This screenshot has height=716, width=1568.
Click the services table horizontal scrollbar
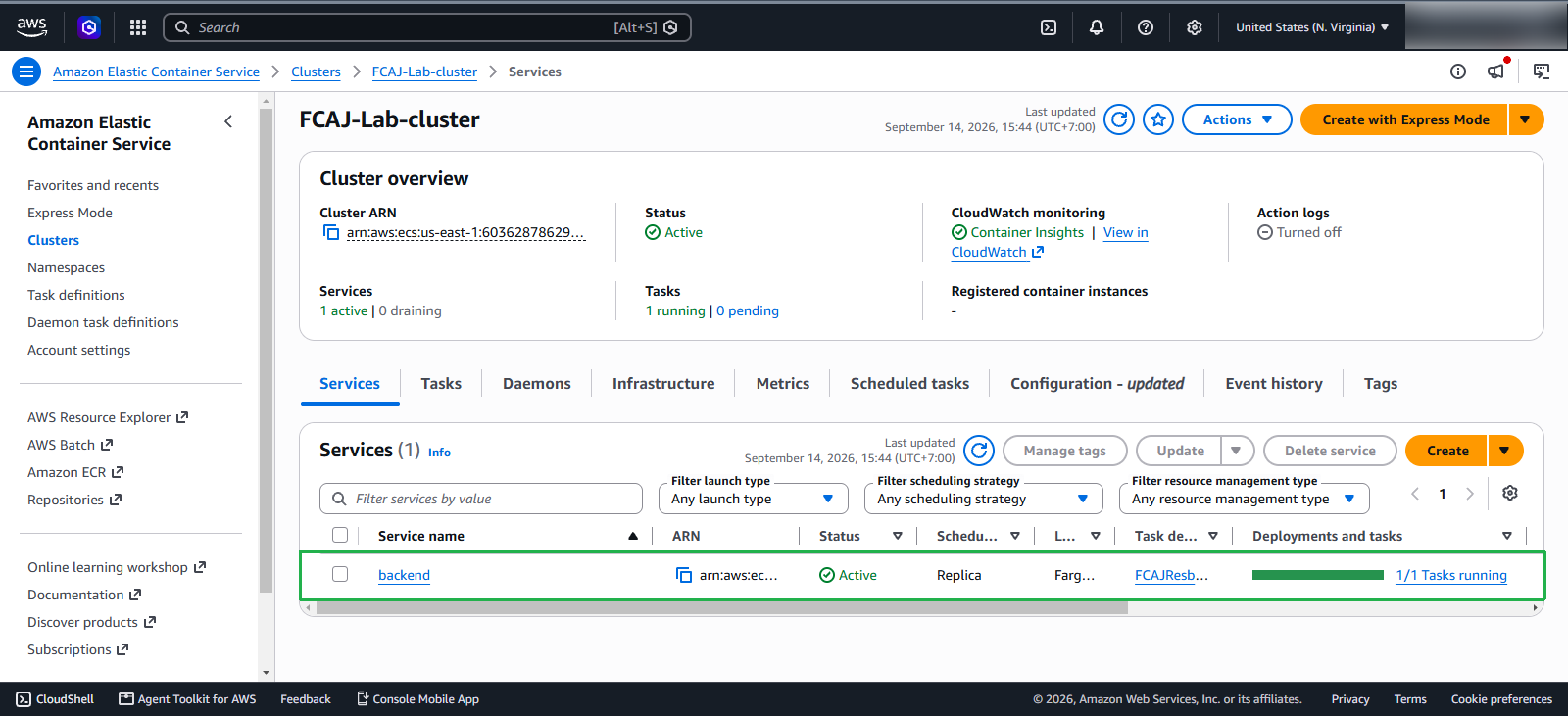pos(722,608)
